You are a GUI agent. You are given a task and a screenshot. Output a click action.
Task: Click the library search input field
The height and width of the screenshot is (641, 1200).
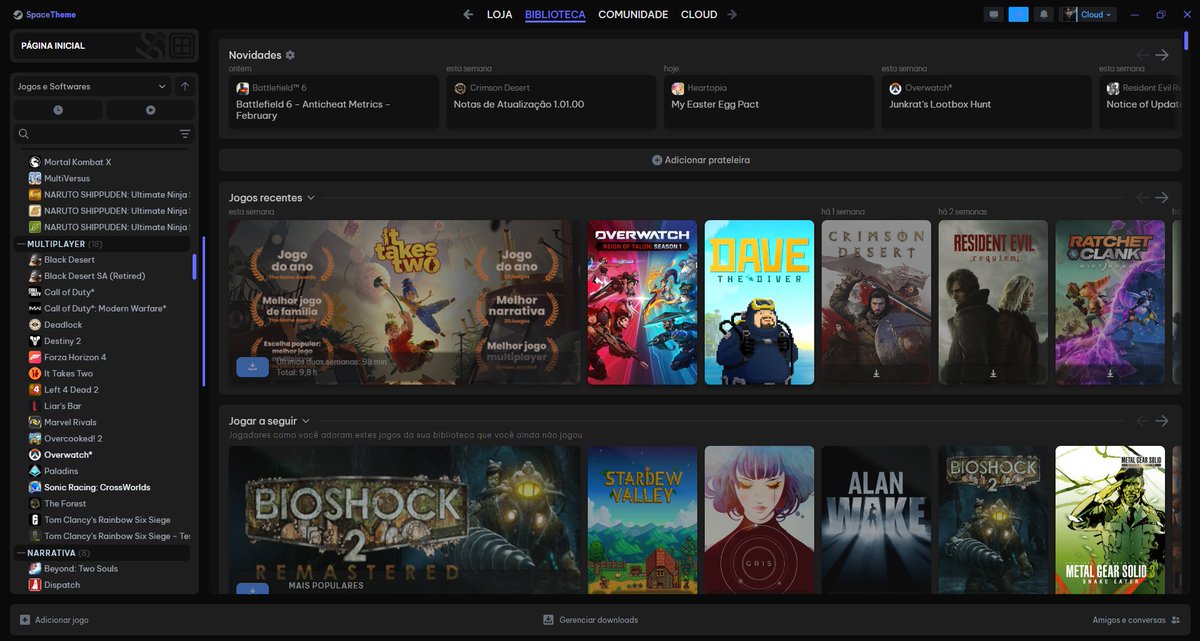pyautogui.click(x=105, y=134)
